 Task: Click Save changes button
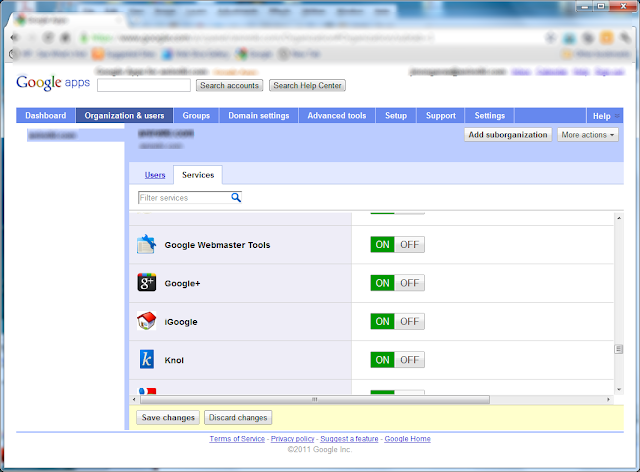point(168,418)
